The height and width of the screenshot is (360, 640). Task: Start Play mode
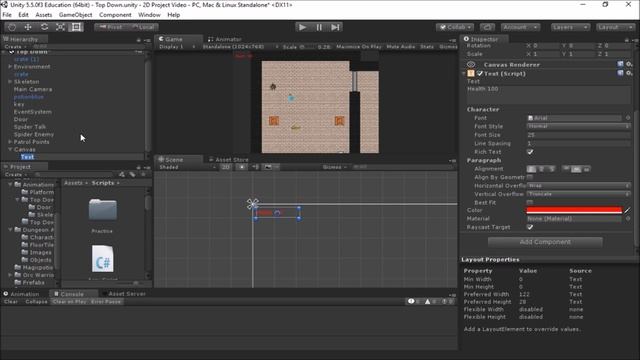pyautogui.click(x=302, y=27)
